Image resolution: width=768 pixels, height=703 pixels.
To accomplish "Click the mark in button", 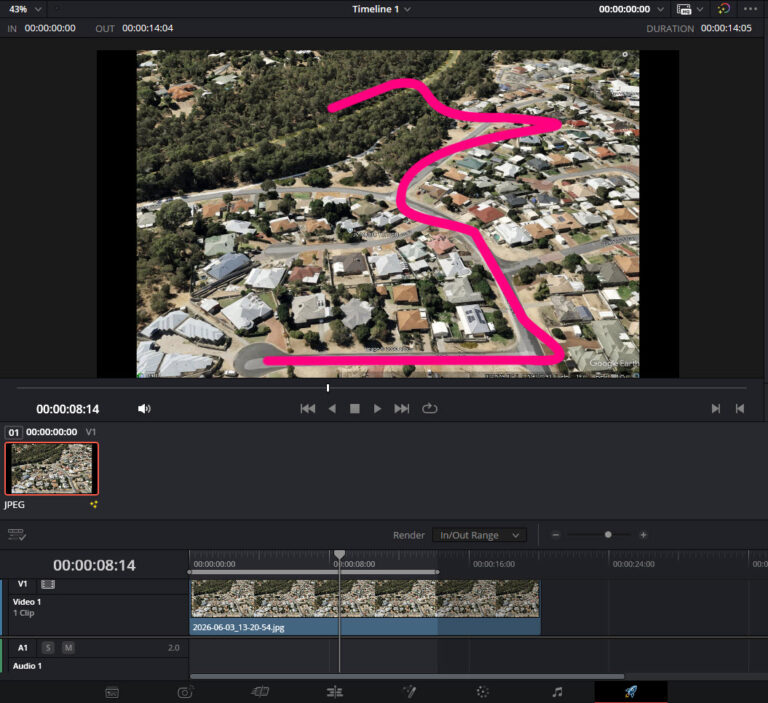I will coord(716,409).
